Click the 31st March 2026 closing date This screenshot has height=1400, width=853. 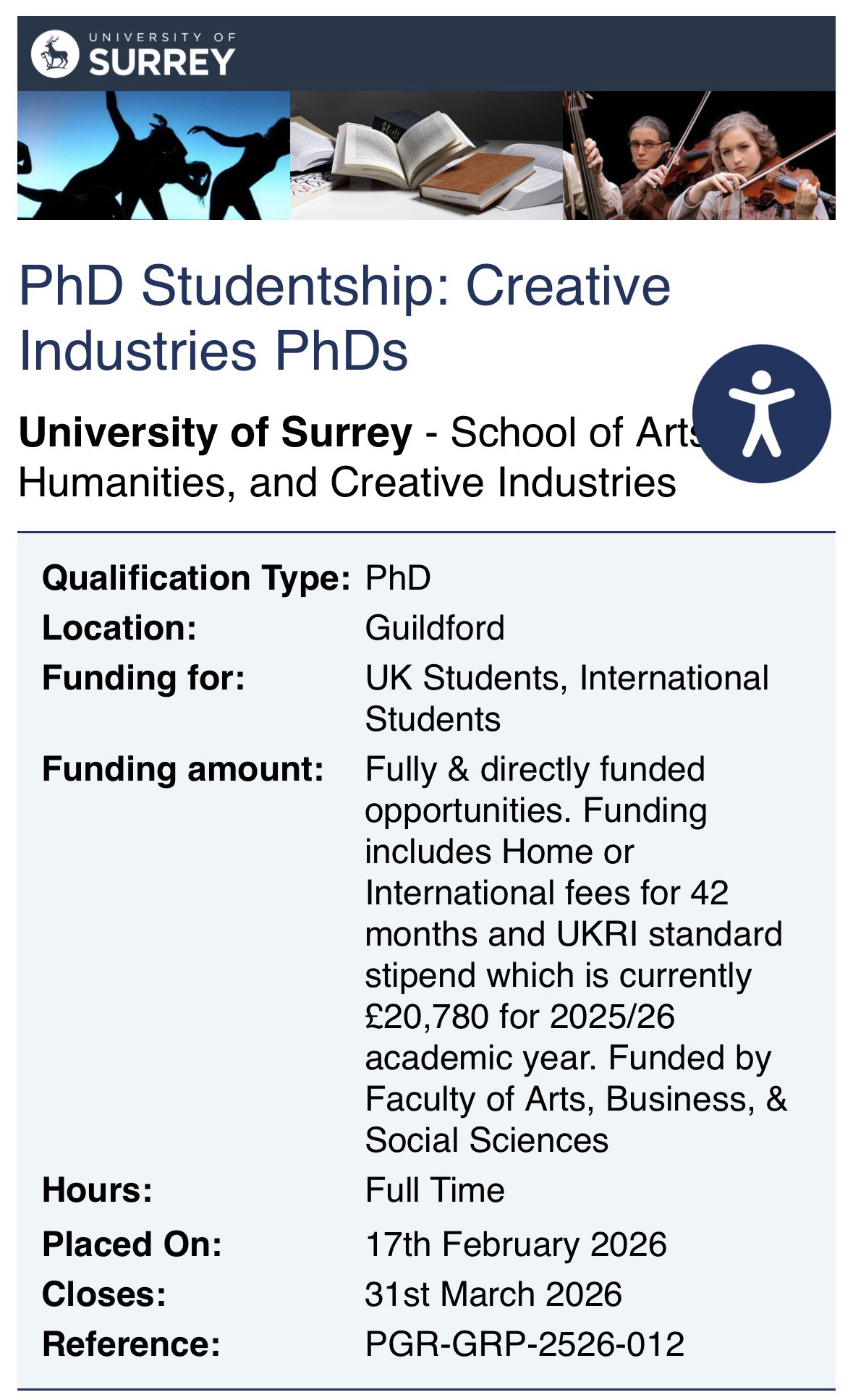pyautogui.click(x=493, y=1294)
